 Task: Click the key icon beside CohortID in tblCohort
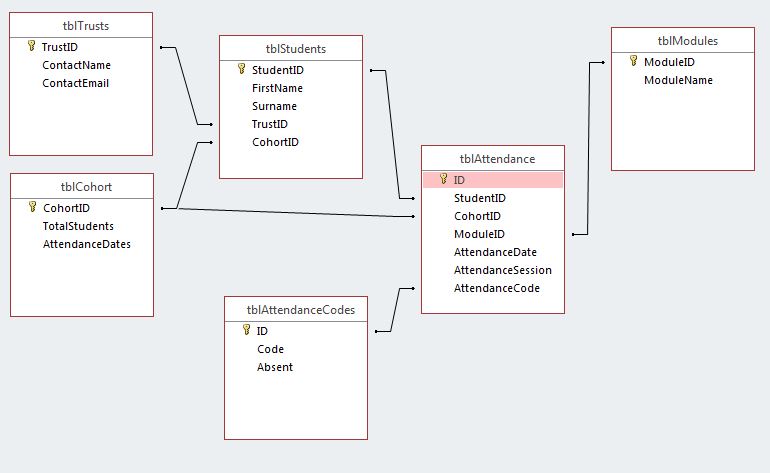coord(32,207)
